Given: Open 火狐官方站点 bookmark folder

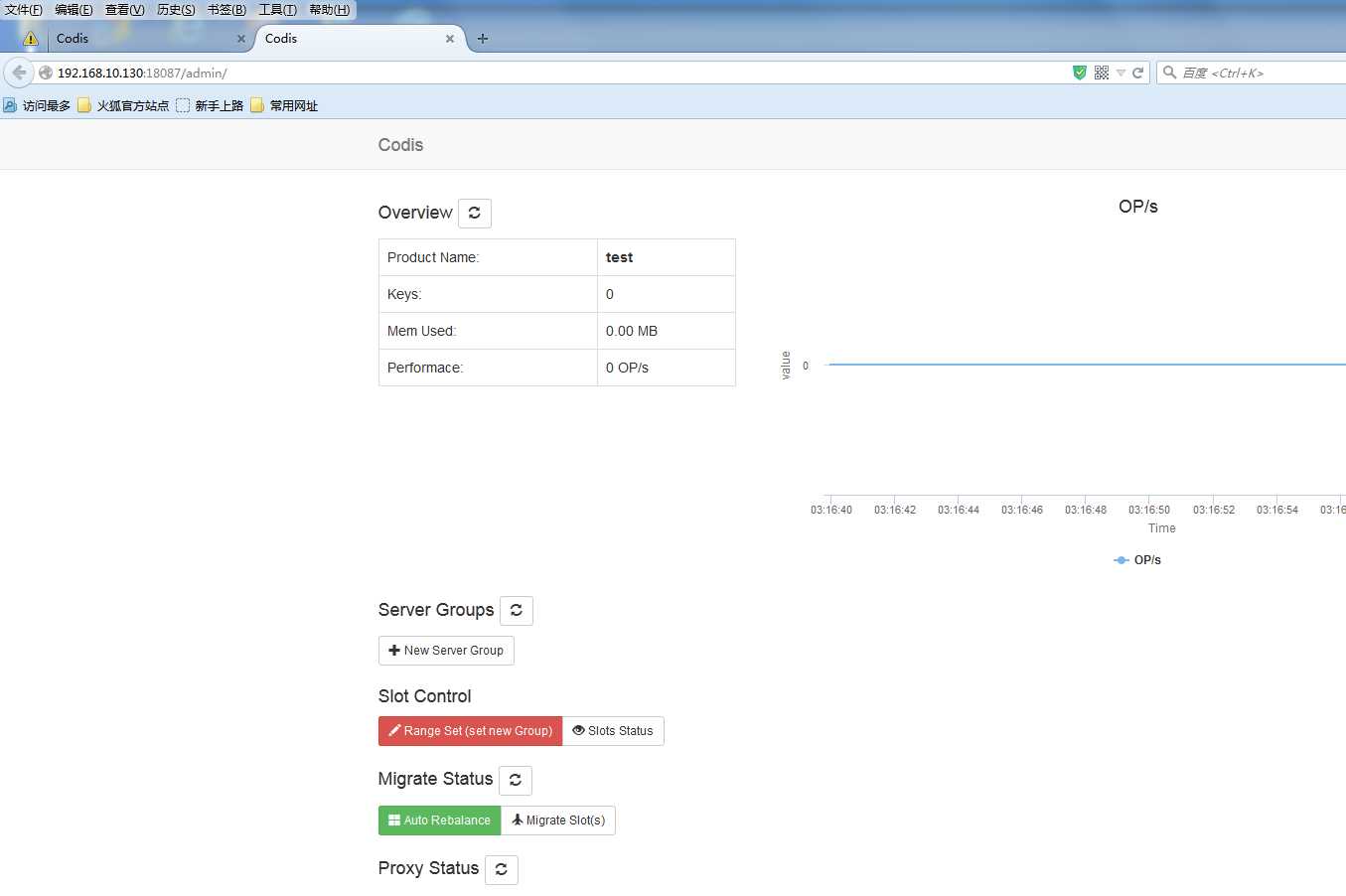Looking at the screenshot, I should [123, 105].
